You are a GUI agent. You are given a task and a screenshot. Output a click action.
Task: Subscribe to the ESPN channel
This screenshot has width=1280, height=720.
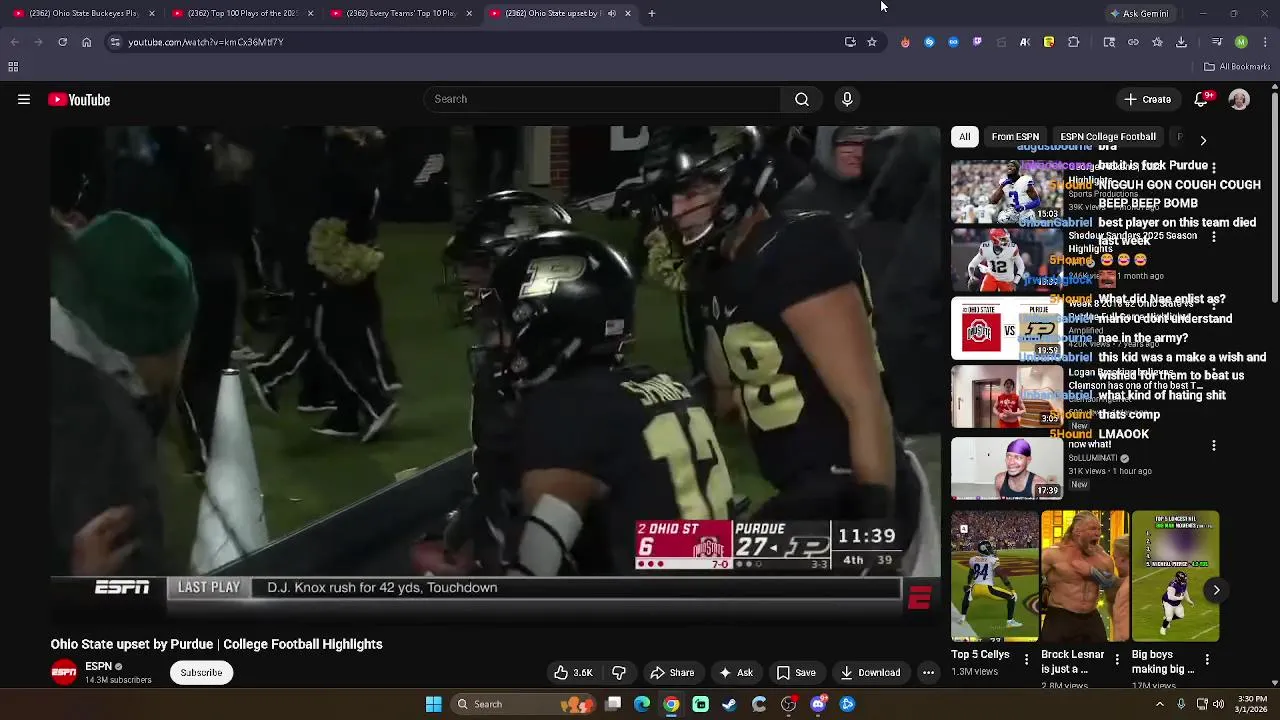tap(201, 673)
